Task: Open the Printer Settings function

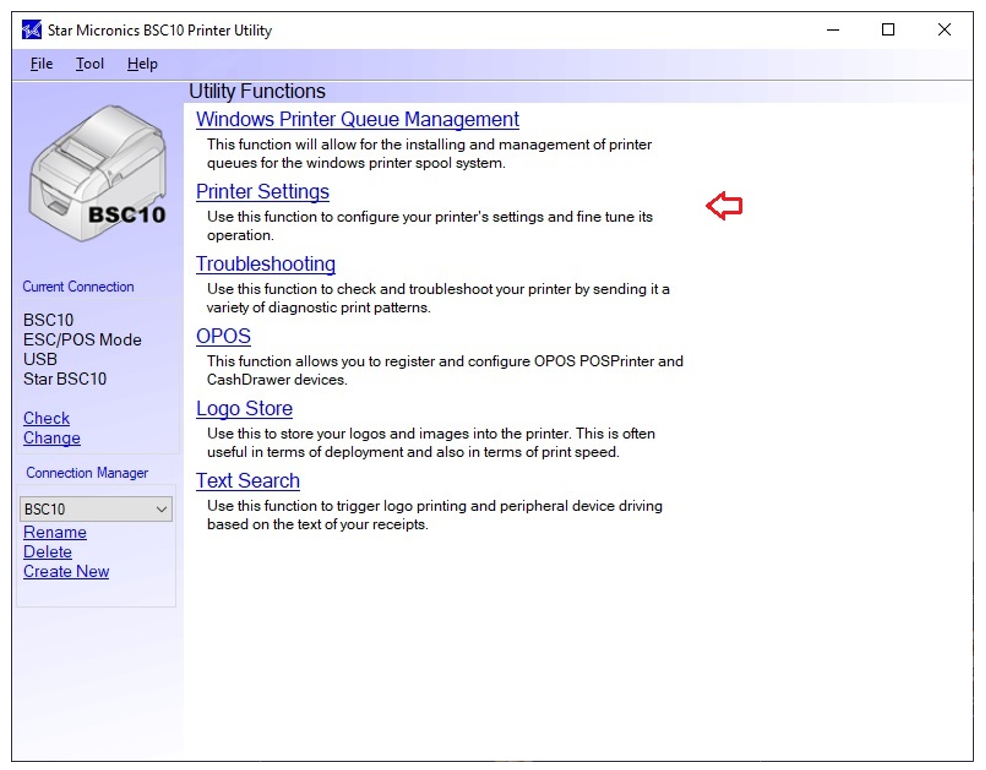Action: [x=262, y=192]
